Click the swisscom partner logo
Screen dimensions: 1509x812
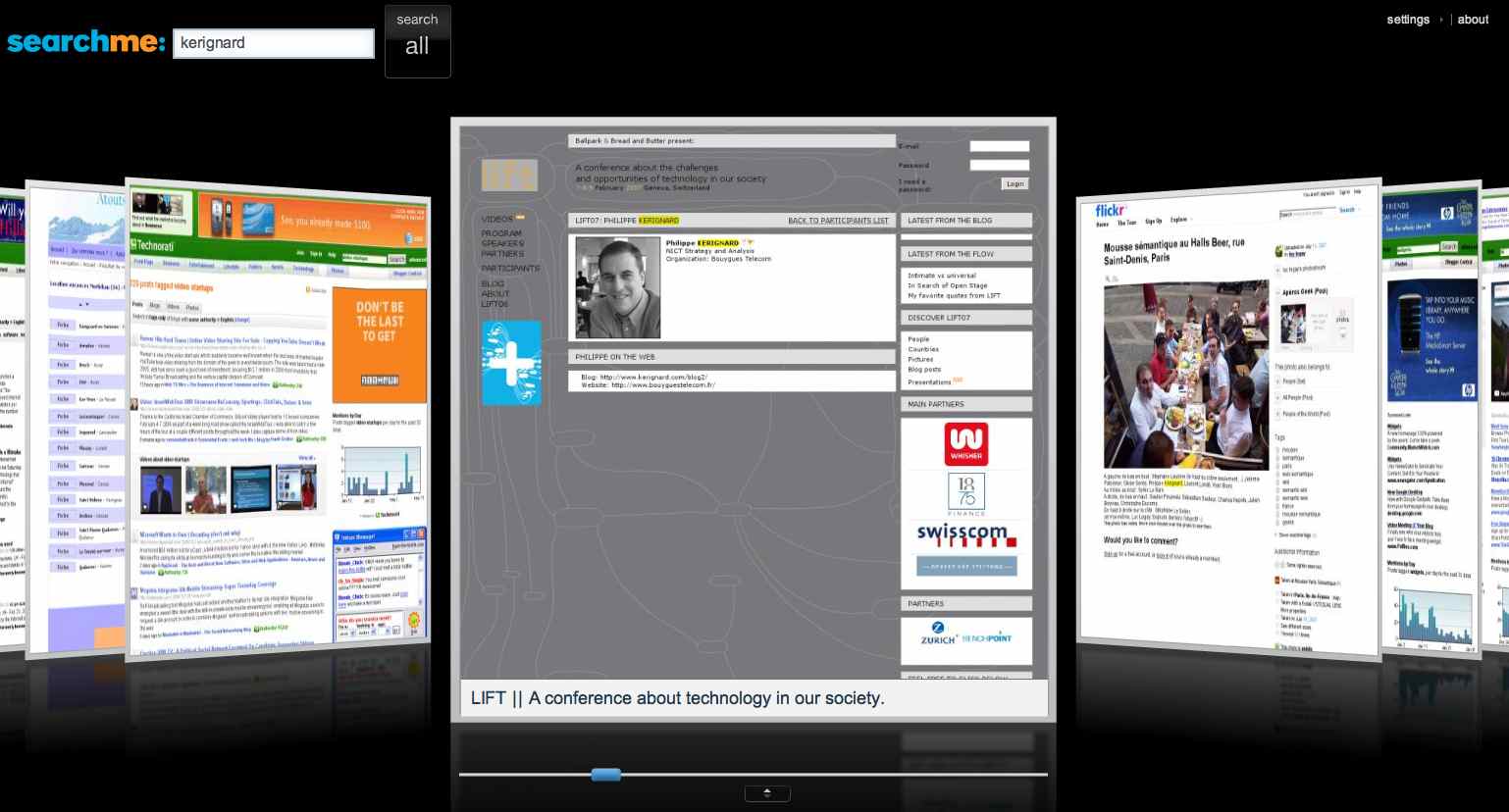pyautogui.click(x=966, y=534)
